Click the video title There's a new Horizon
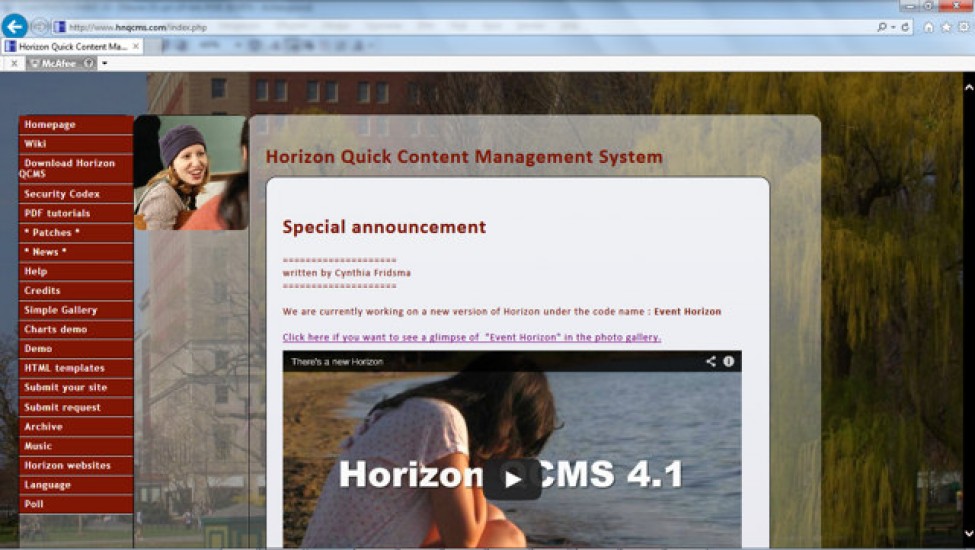Screen dimensions: 975x550 pos(337,362)
